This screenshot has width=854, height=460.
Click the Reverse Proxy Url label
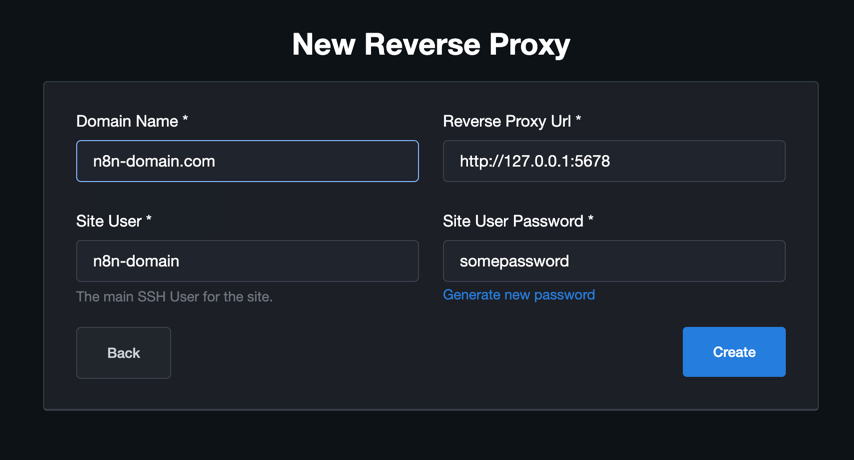(507, 121)
